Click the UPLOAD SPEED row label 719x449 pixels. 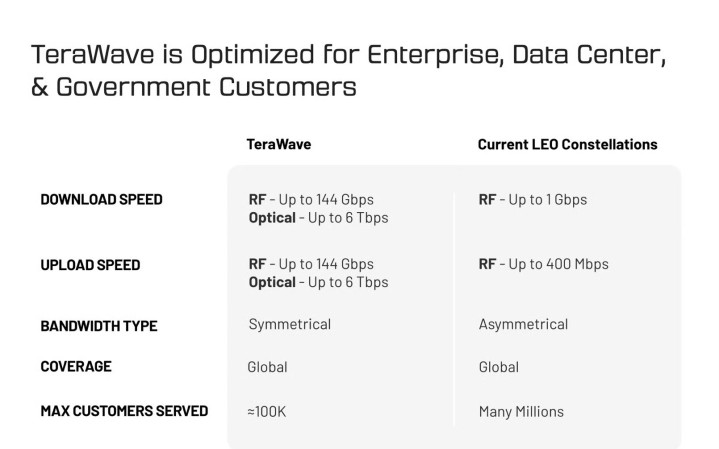coord(90,265)
